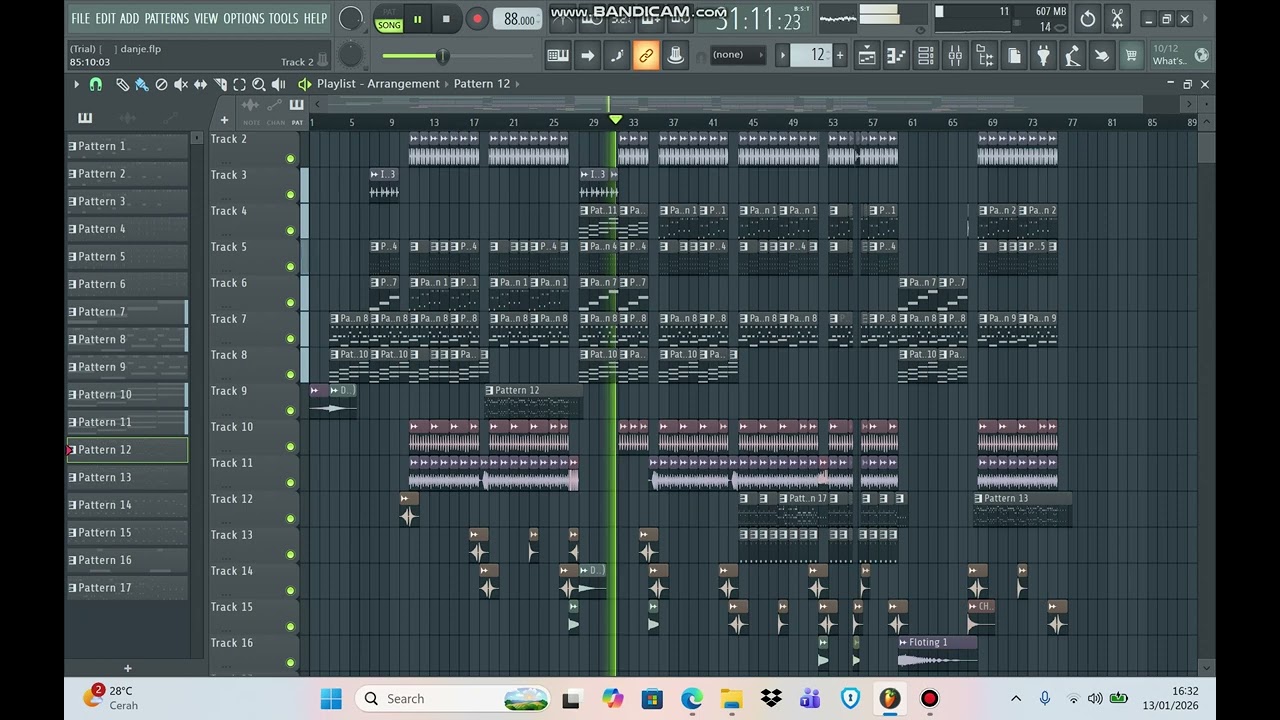Click the globe icon beside What's new
The width and height of the screenshot is (1280, 720).
coord(1202,56)
